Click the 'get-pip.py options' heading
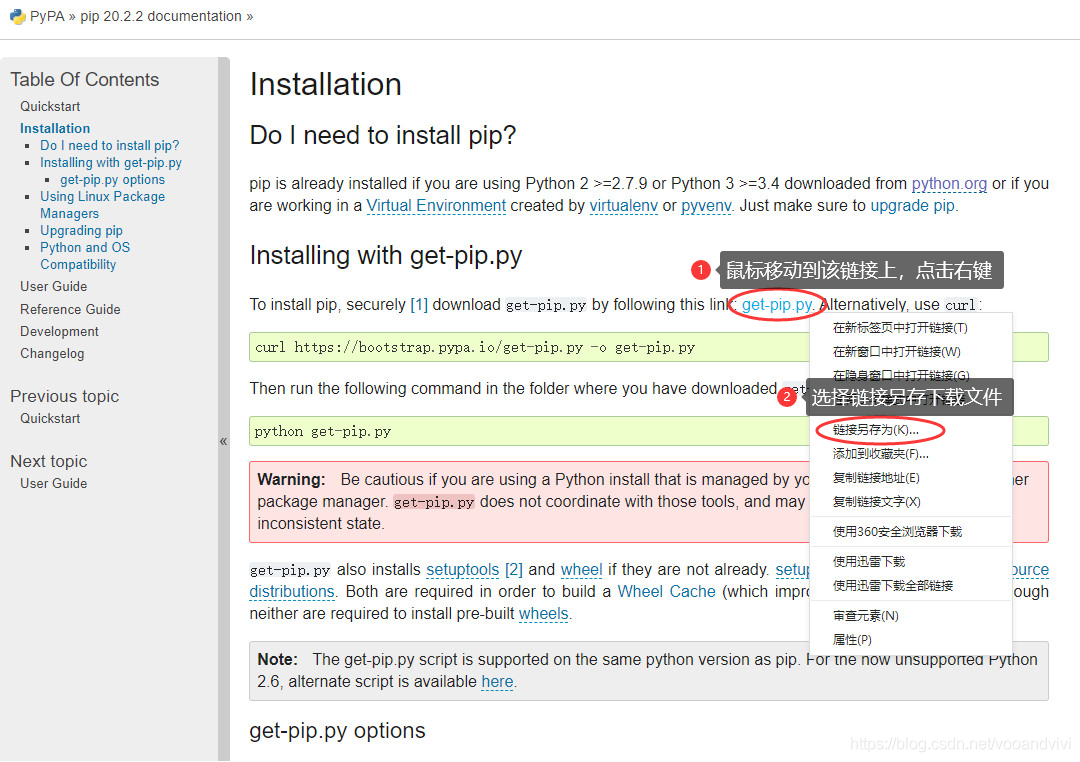The image size is (1080, 762). pos(338,731)
